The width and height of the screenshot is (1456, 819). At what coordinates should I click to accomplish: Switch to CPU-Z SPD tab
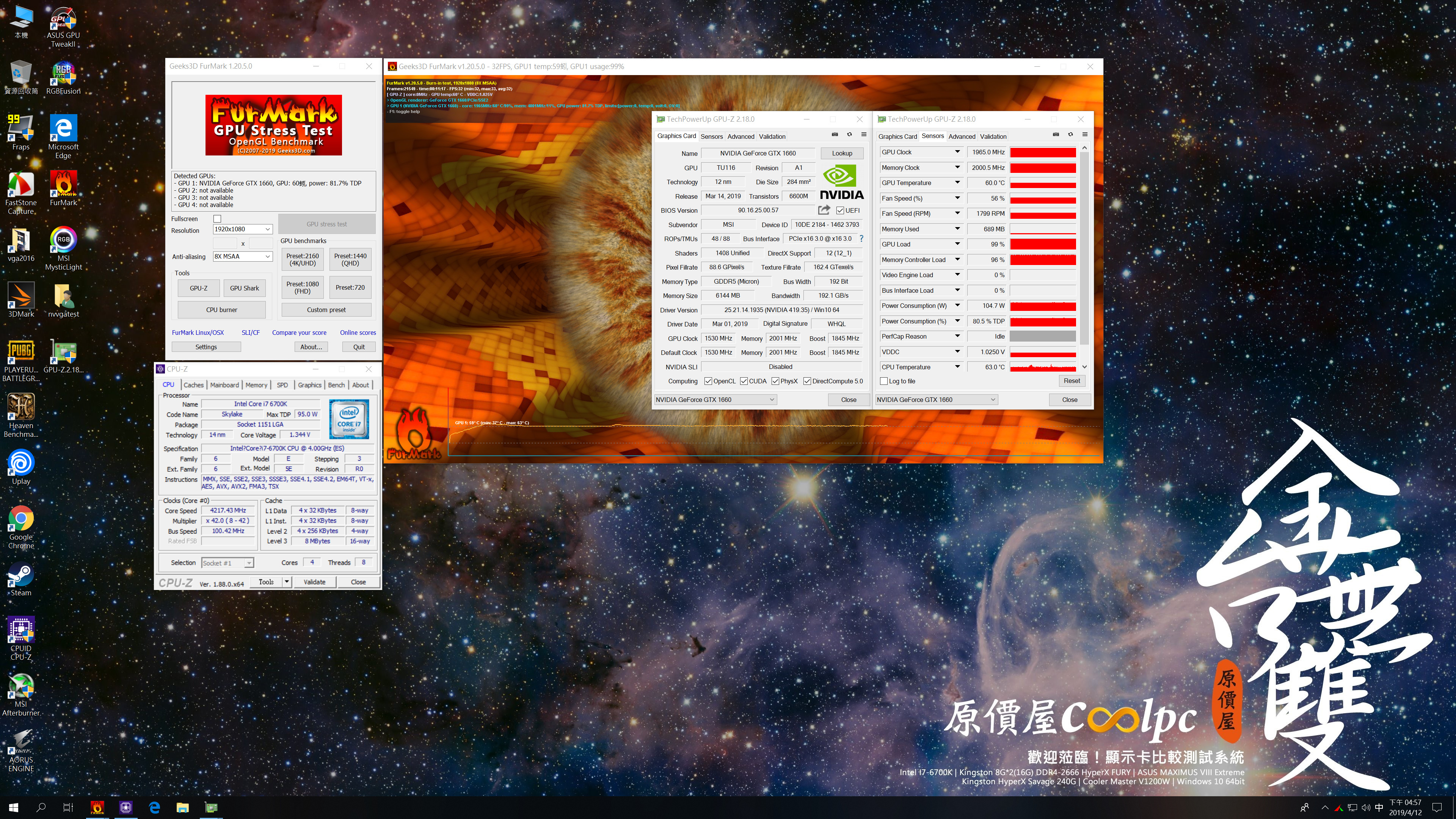pos(282,385)
